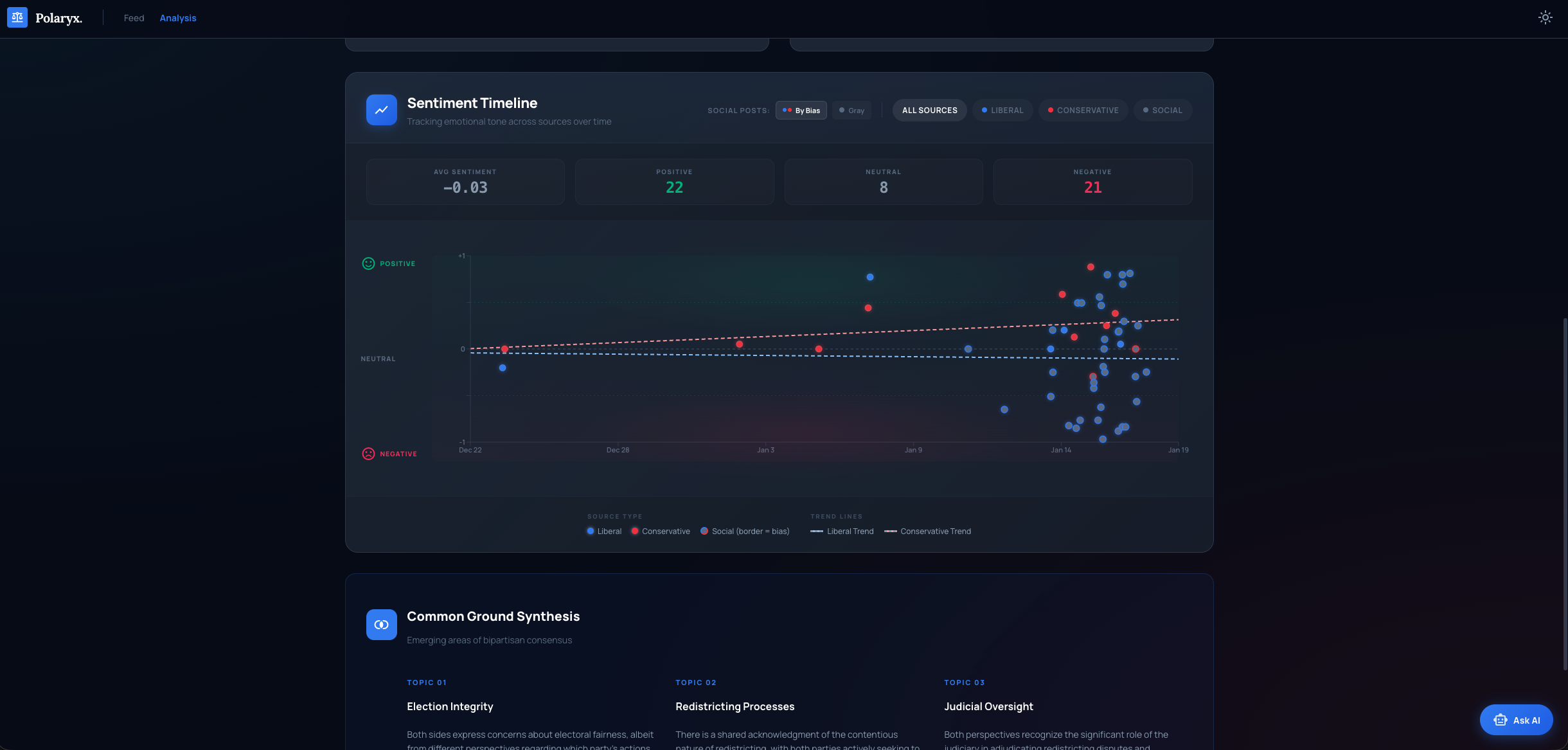
Task: Click the positive smiley face icon
Action: (368, 263)
